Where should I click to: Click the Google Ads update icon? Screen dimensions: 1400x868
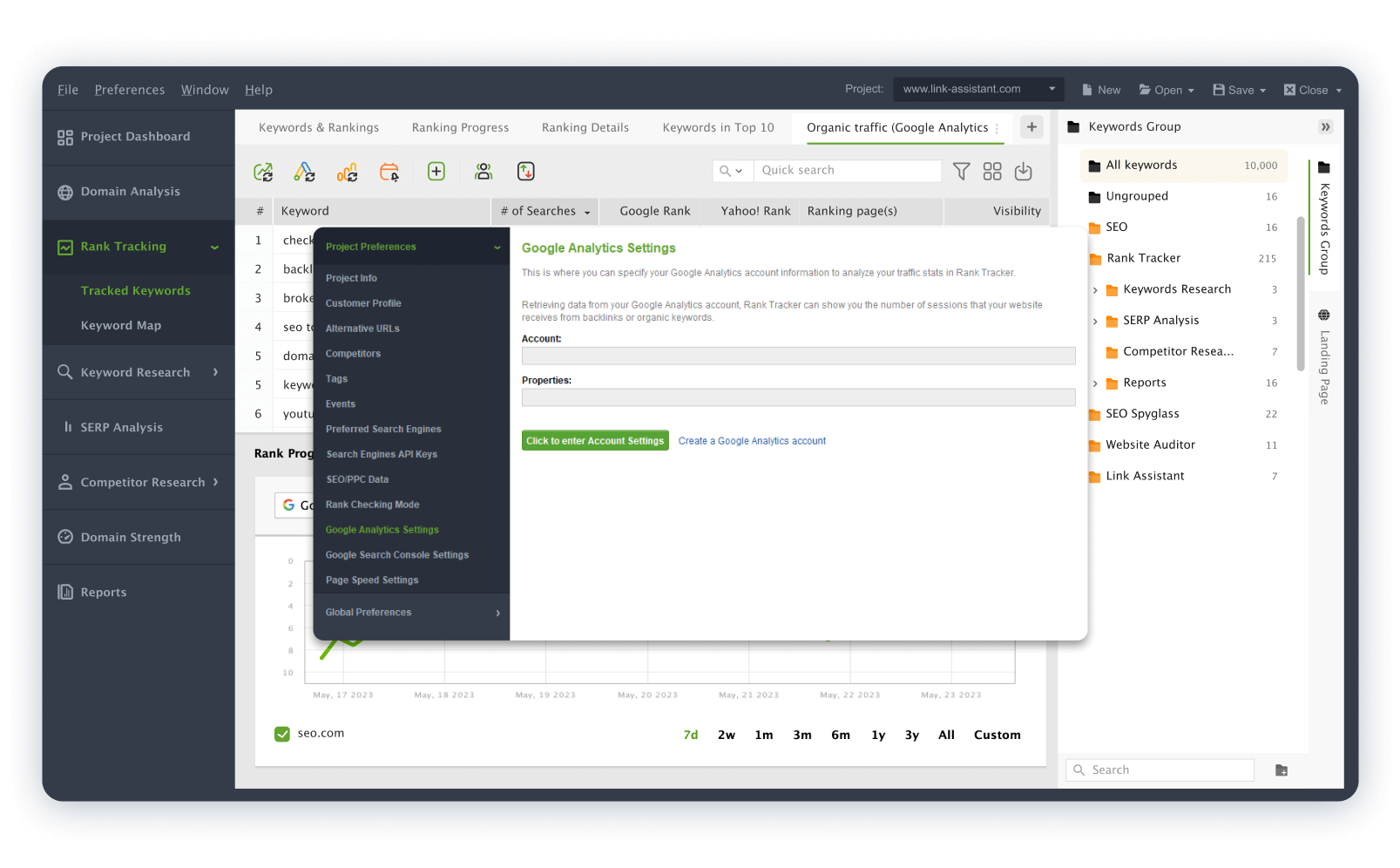tap(304, 172)
